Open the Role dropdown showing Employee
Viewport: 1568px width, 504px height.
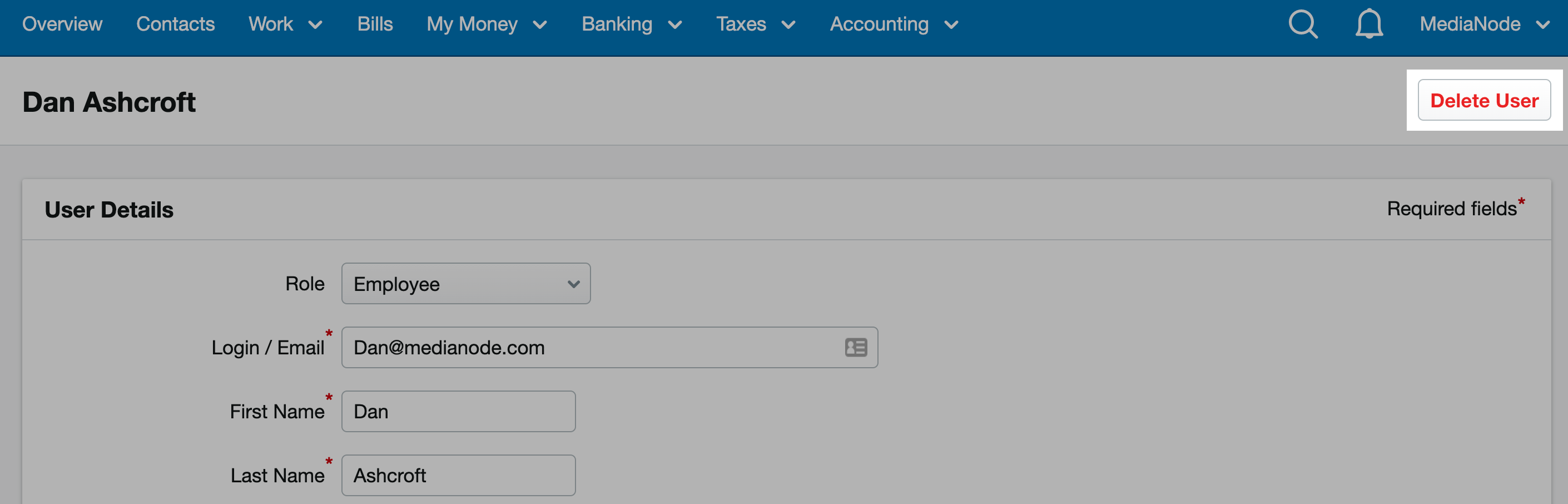(x=465, y=283)
